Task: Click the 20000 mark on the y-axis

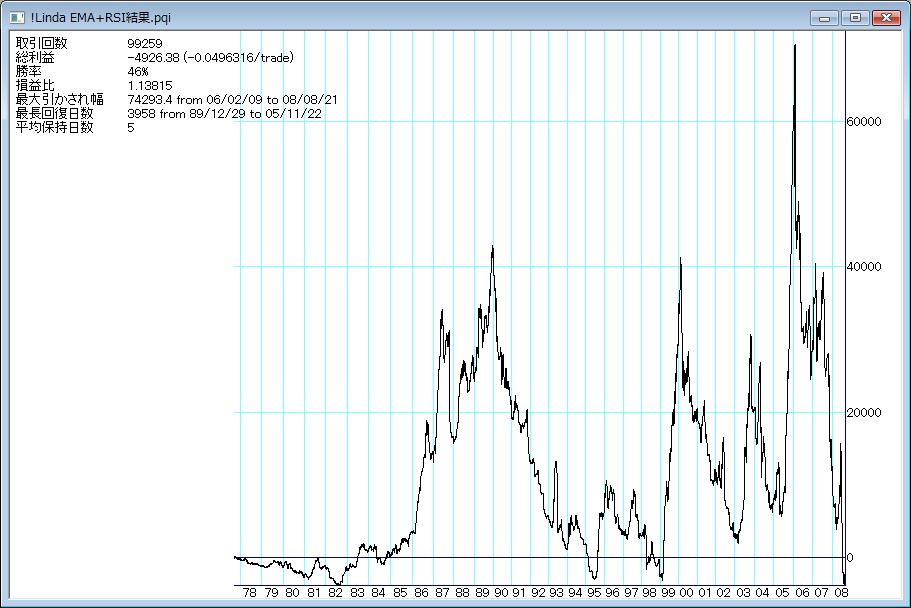Action: [x=864, y=413]
